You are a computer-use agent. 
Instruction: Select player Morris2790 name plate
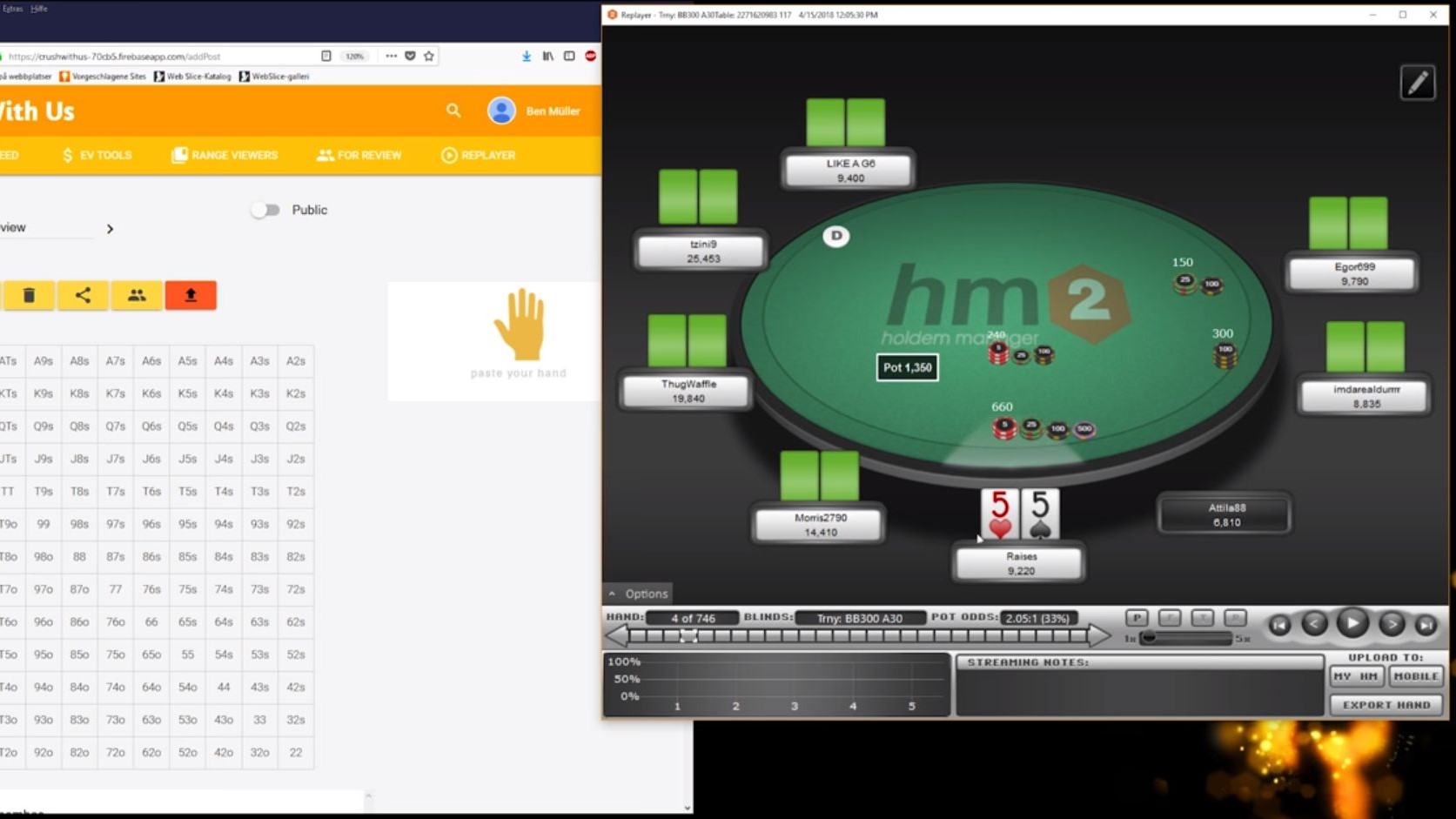[820, 525]
